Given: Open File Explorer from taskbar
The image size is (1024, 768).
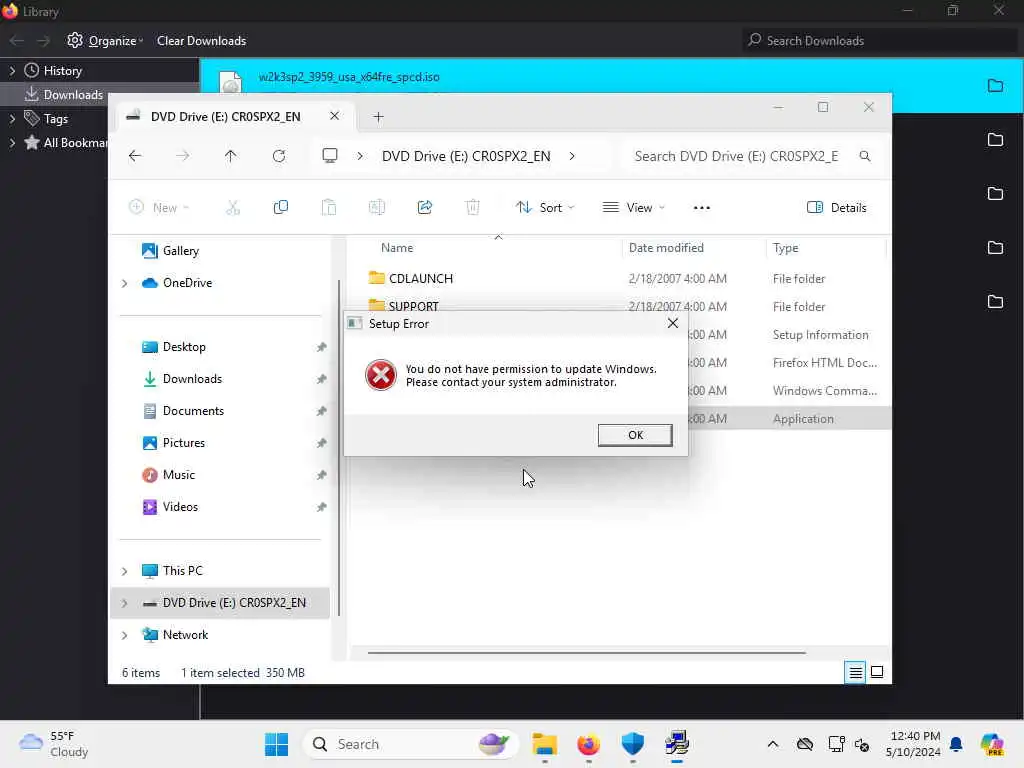Looking at the screenshot, I should (x=545, y=744).
